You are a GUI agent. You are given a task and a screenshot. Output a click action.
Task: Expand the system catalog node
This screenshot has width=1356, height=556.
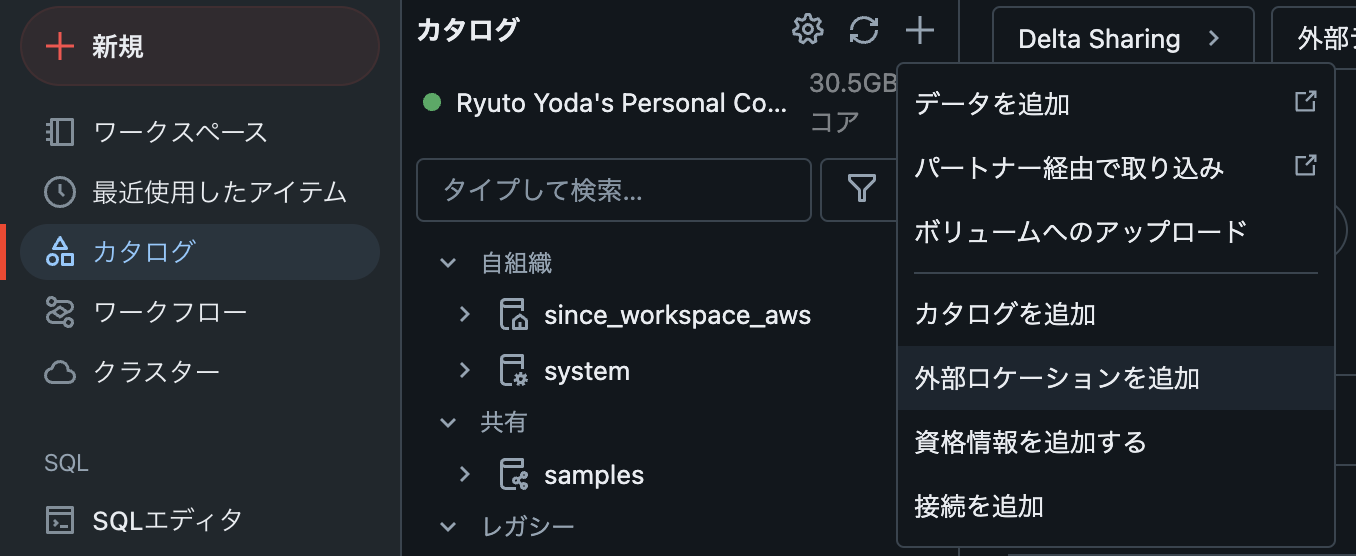pyautogui.click(x=464, y=371)
